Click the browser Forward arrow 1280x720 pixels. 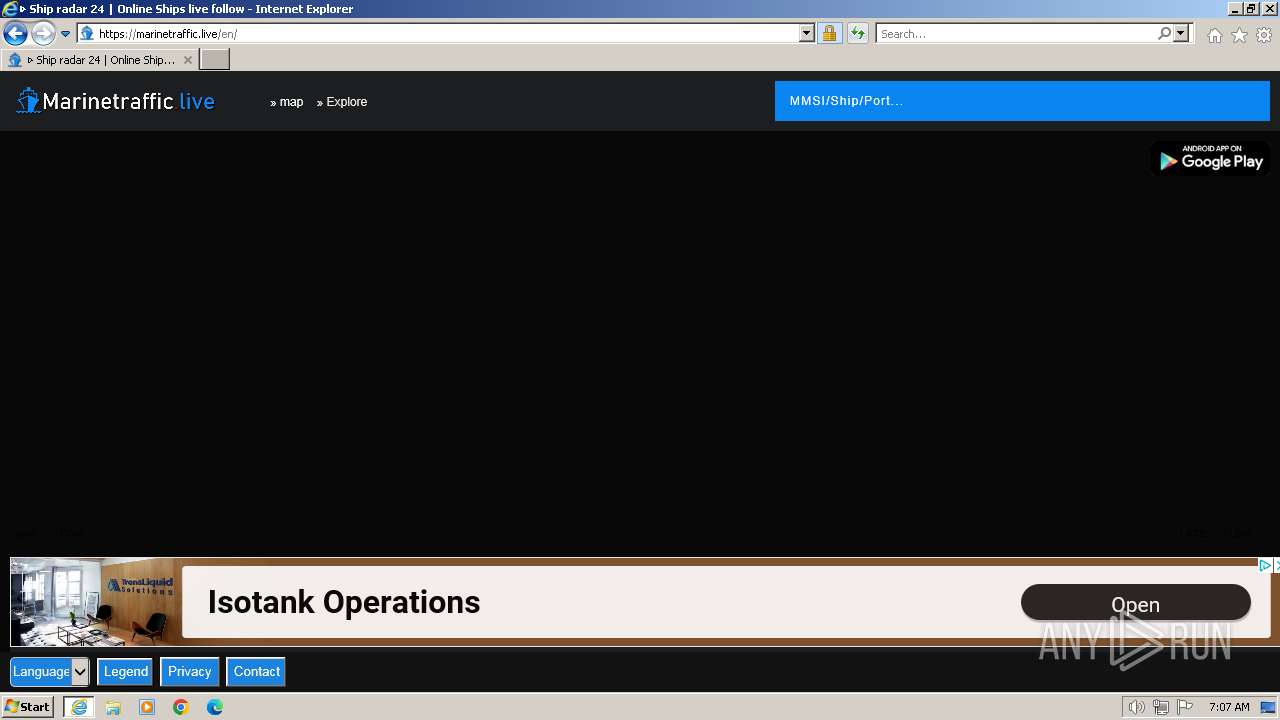(x=42, y=33)
